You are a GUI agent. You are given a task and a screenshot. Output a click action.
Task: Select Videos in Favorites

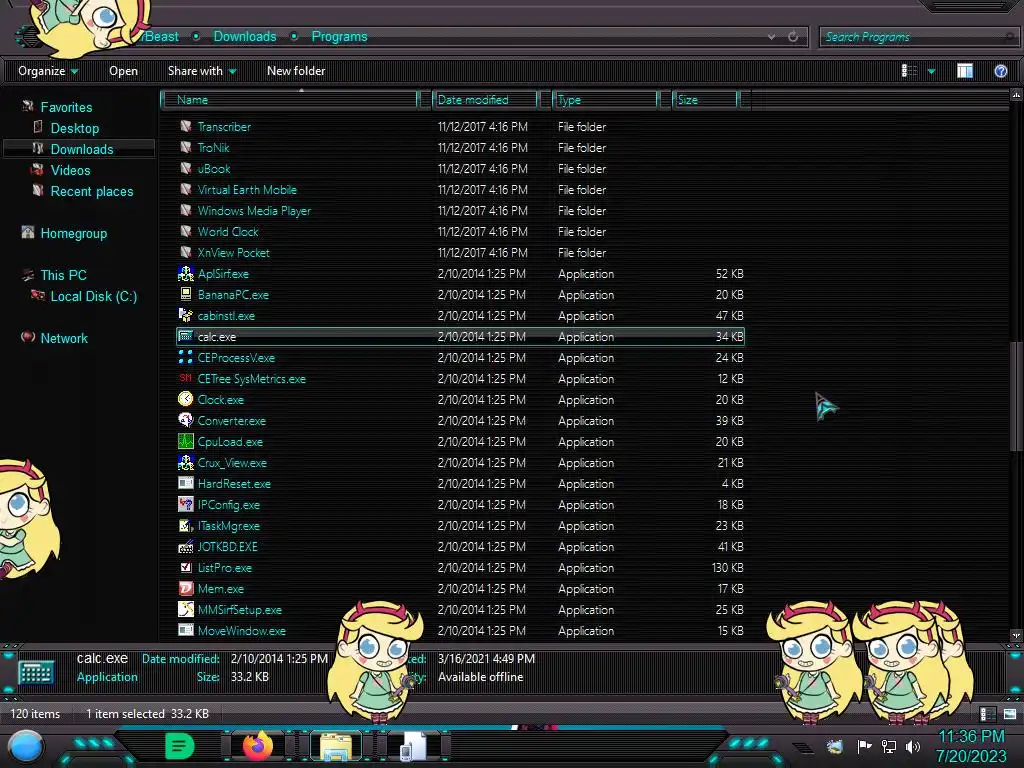tap(71, 170)
